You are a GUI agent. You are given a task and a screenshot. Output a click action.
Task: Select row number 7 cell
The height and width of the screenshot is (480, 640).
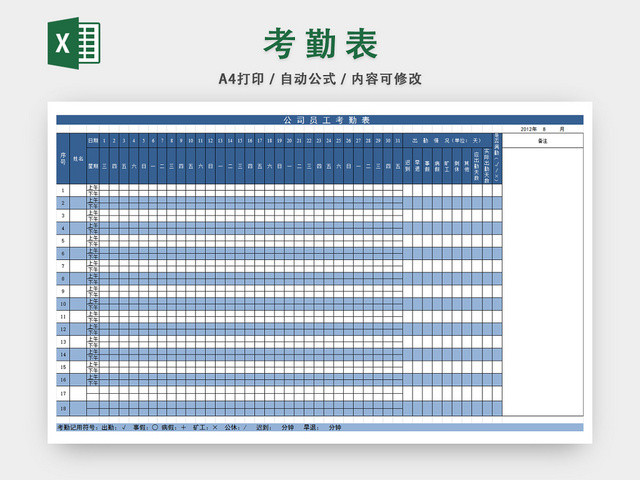point(63,266)
